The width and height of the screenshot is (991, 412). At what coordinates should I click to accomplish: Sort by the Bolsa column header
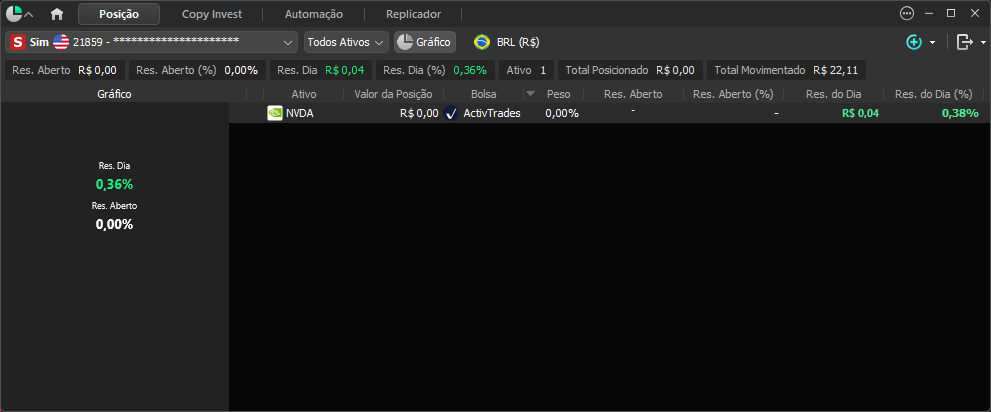click(483, 94)
